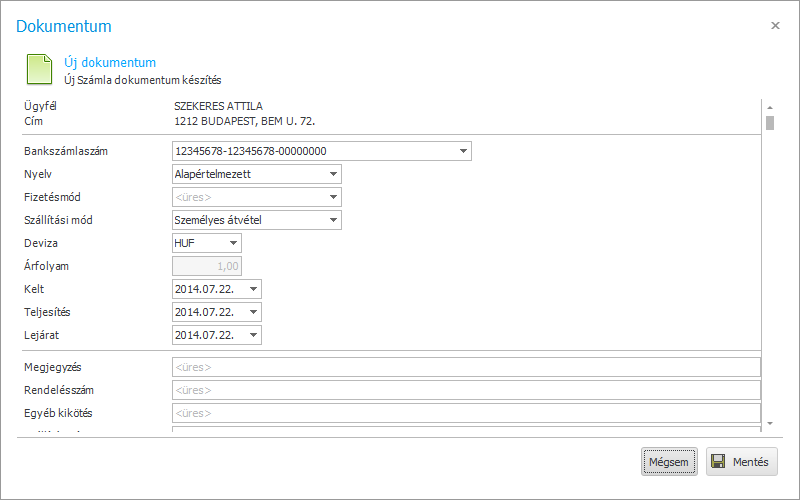Expand the Nyelv dropdown list
The height and width of the screenshot is (500, 800).
[x=333, y=174]
